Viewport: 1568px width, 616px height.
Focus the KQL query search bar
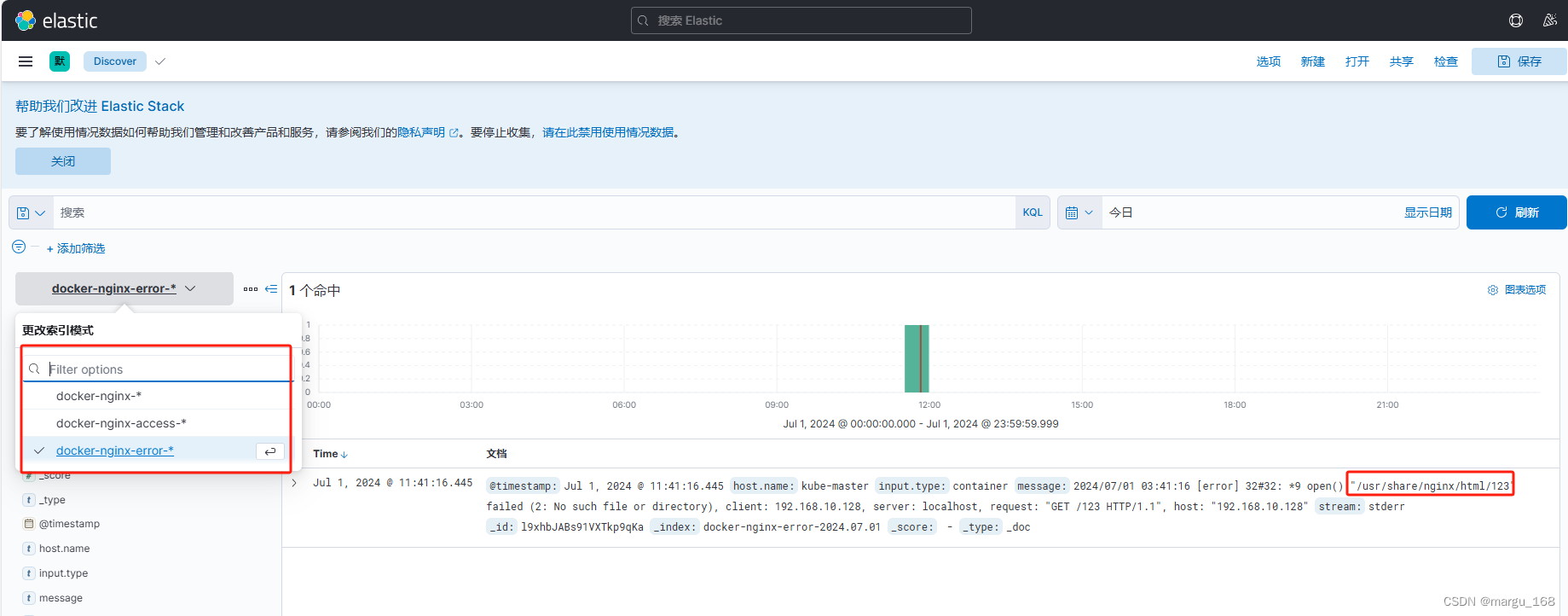coord(534,212)
